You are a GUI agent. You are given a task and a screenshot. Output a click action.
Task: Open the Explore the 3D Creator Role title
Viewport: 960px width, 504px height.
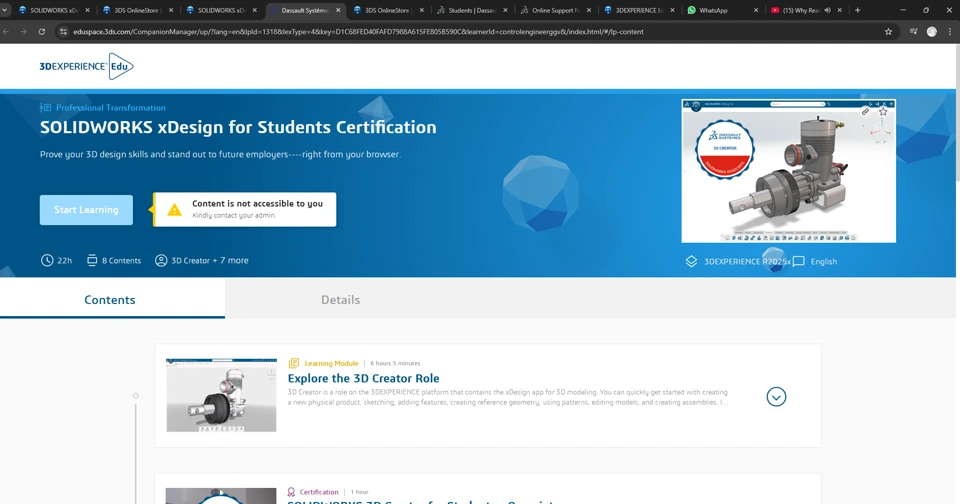(363, 378)
